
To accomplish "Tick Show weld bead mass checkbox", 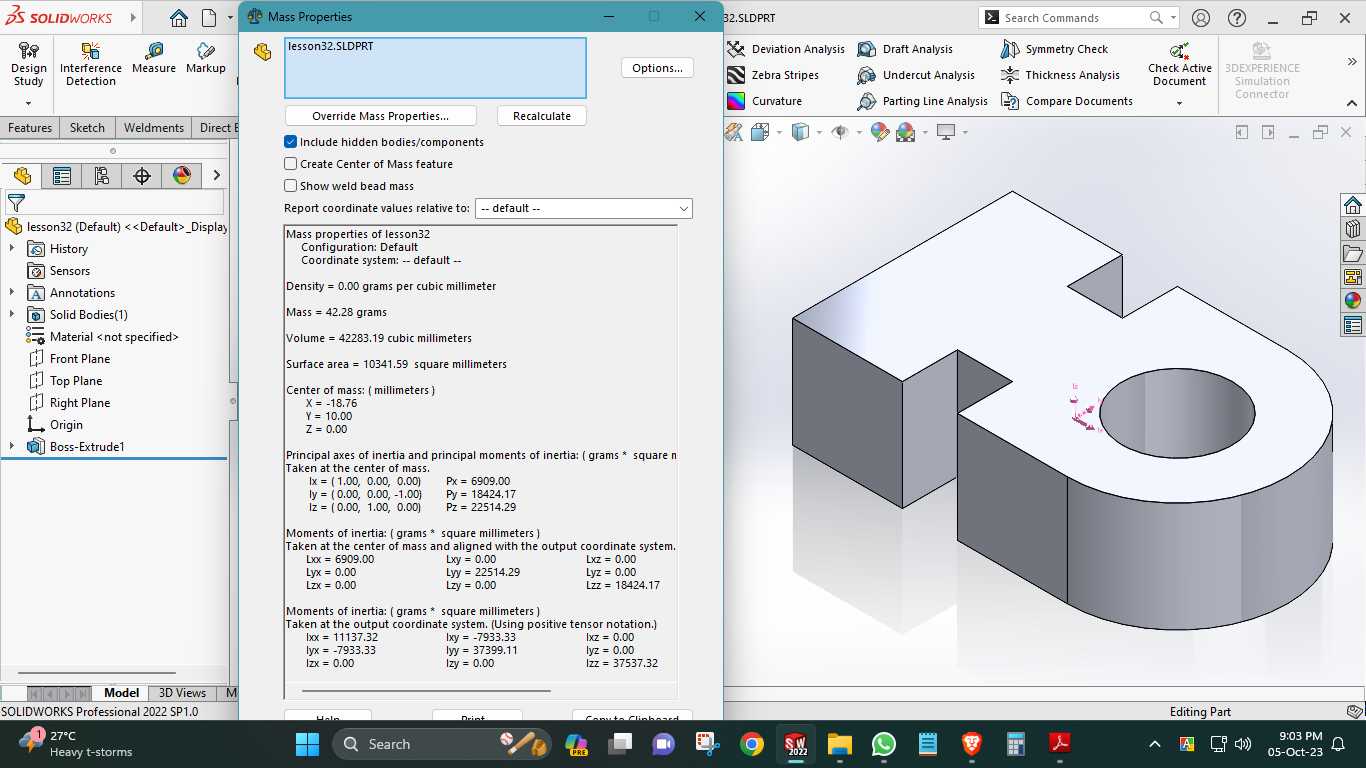I will click(291, 186).
